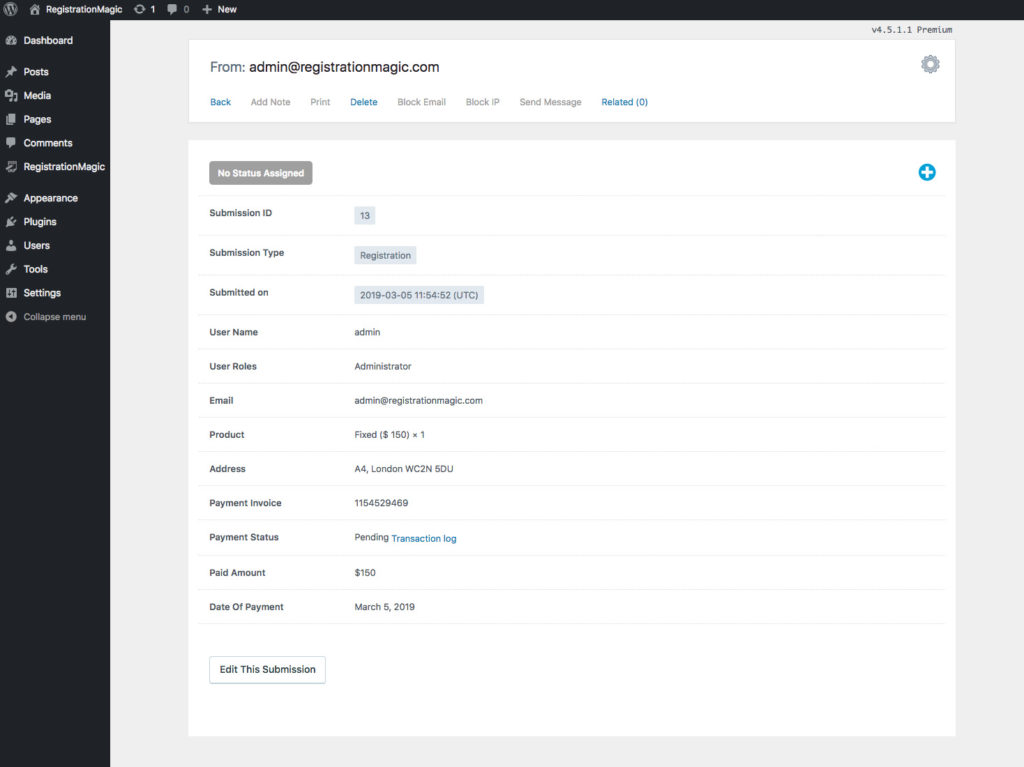Click the Back link
This screenshot has height=767, width=1024.
220,102
